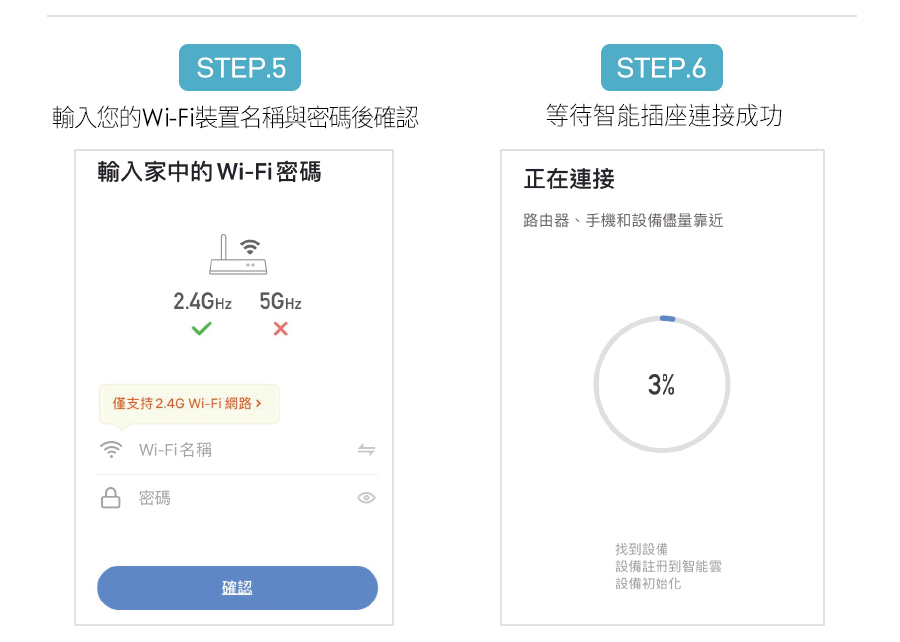Image resolution: width=900 pixels, height=642 pixels.
Task: Click the STEP.5 badge
Action: pyautogui.click(x=240, y=68)
